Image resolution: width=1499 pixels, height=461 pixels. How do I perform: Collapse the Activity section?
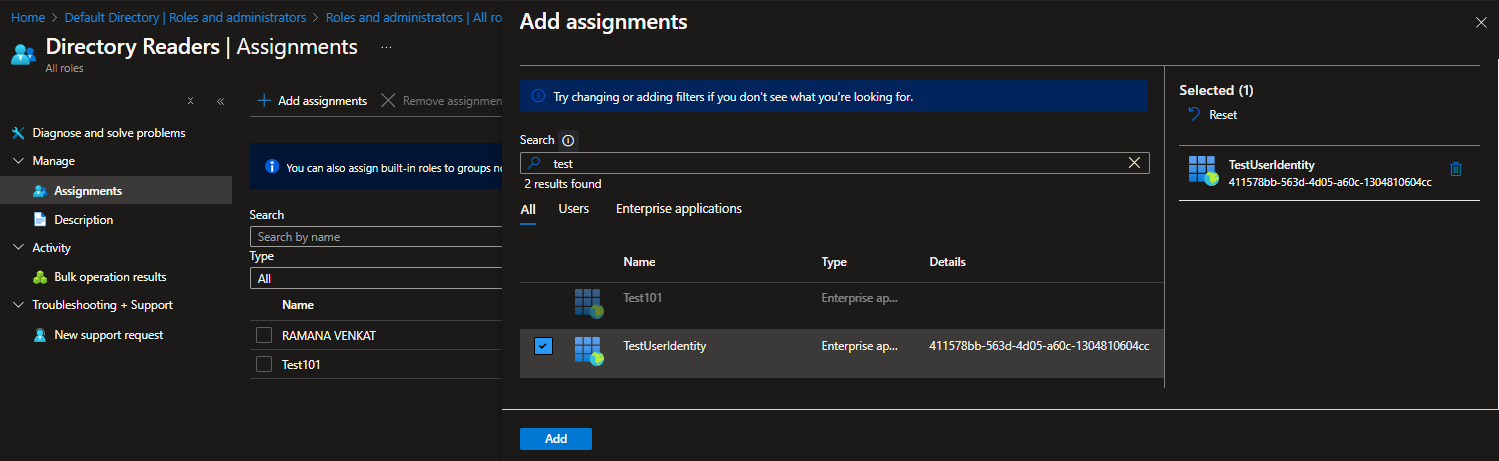pyautogui.click(x=17, y=248)
